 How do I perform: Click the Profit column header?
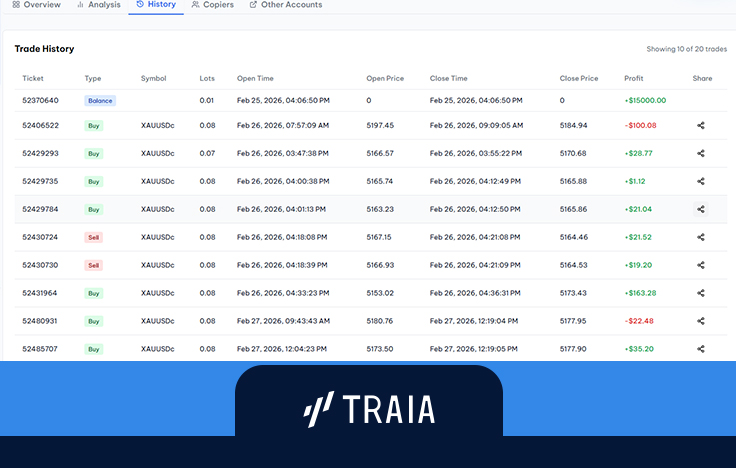(x=634, y=78)
